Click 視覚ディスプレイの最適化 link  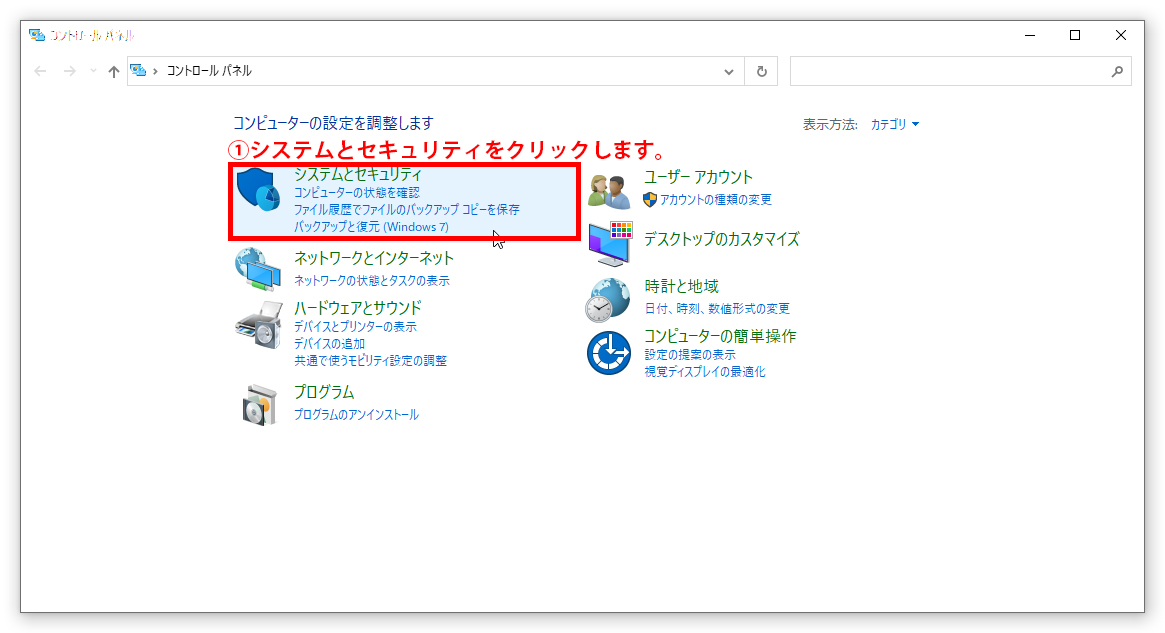tap(704, 371)
